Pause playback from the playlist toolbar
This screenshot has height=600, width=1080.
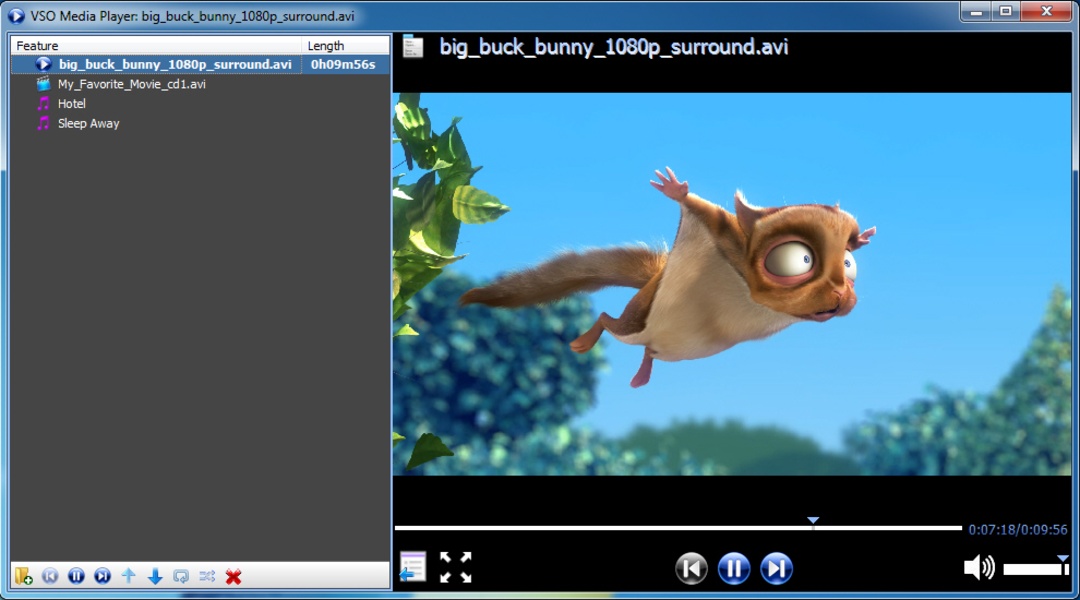[x=76, y=576]
